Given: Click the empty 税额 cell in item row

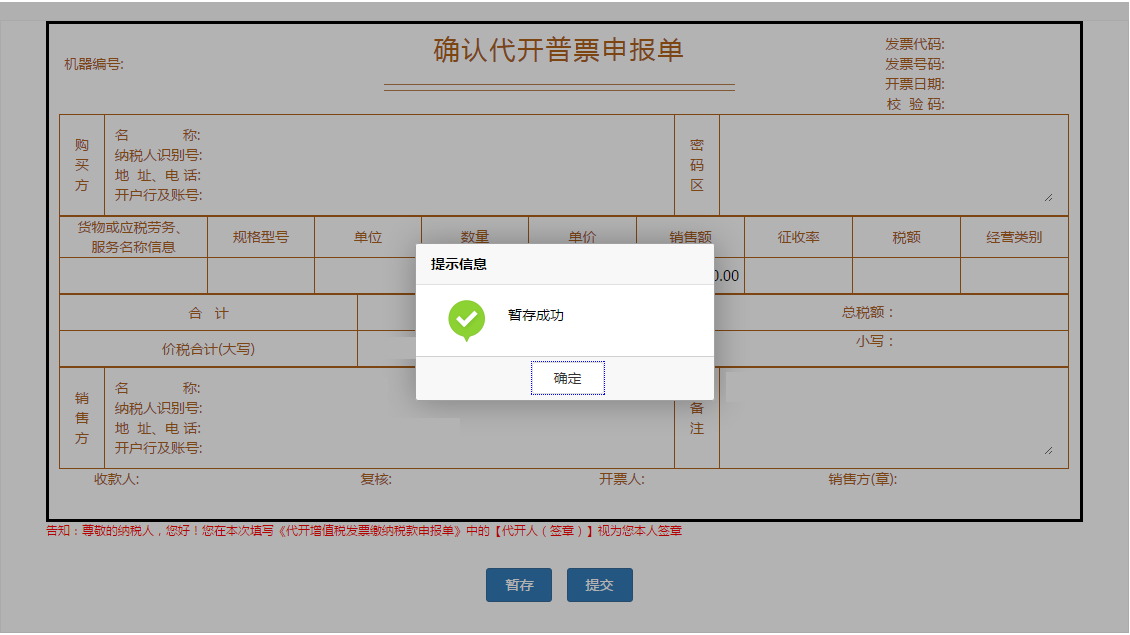Looking at the screenshot, I should (907, 275).
